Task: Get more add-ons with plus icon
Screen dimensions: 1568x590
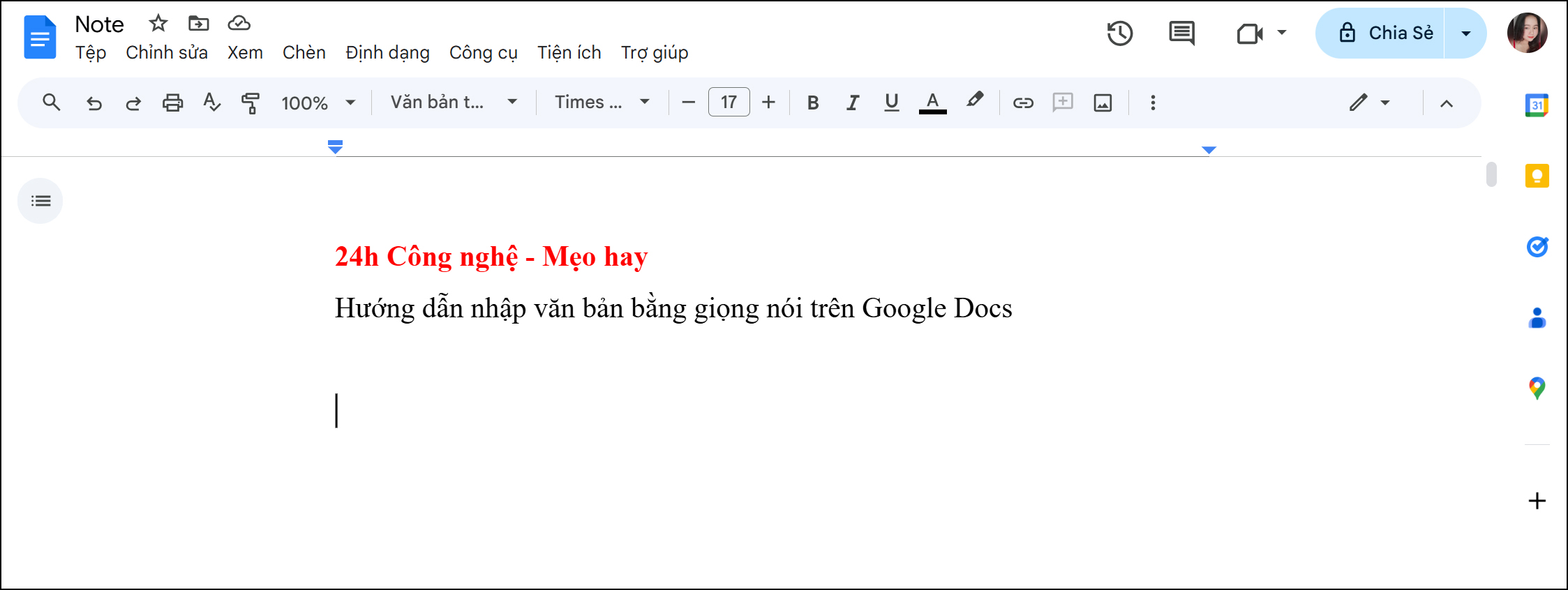Action: 1537,501
